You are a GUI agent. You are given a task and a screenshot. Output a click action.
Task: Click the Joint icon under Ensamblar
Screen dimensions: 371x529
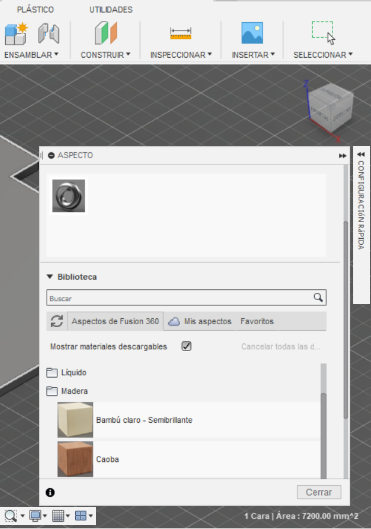coord(49,33)
